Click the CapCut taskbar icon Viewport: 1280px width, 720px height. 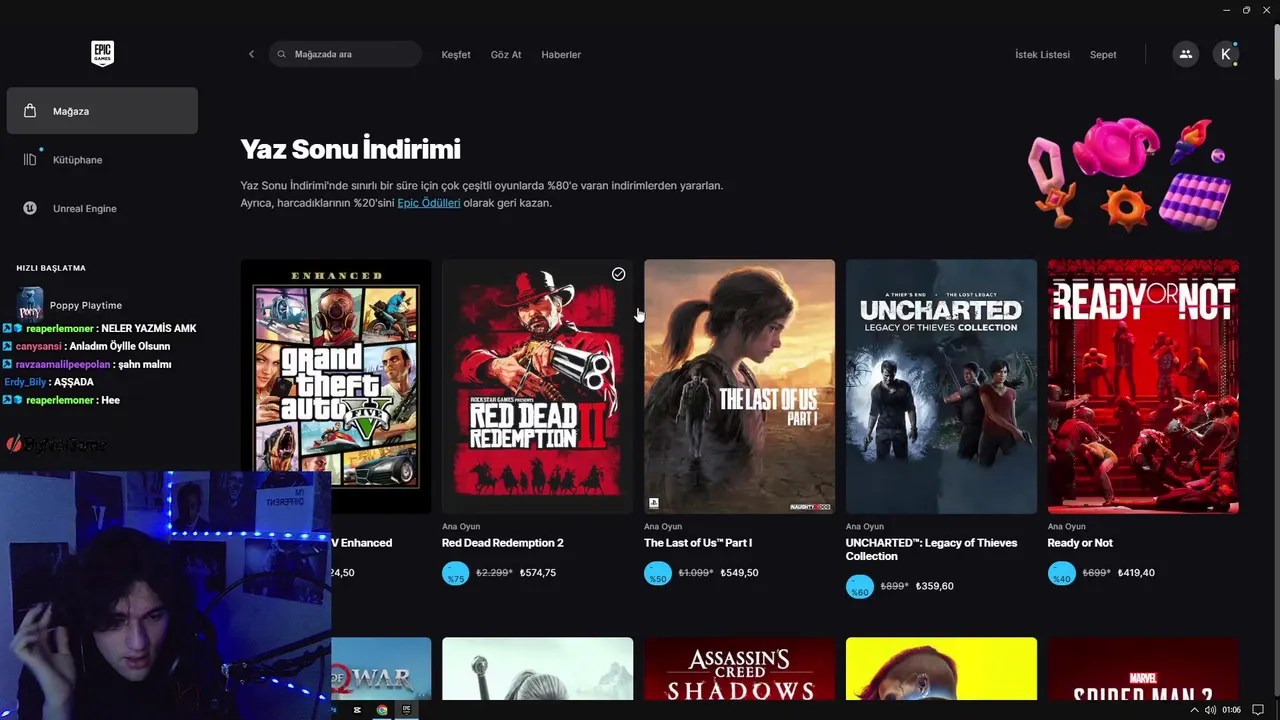pyautogui.click(x=357, y=710)
